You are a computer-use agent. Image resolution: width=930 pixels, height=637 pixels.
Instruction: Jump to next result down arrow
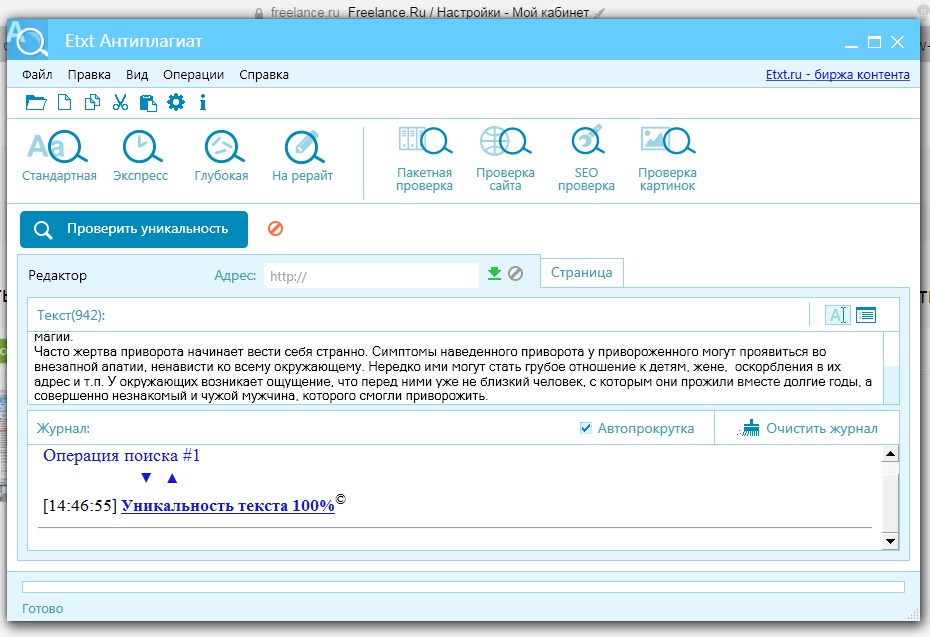146,477
